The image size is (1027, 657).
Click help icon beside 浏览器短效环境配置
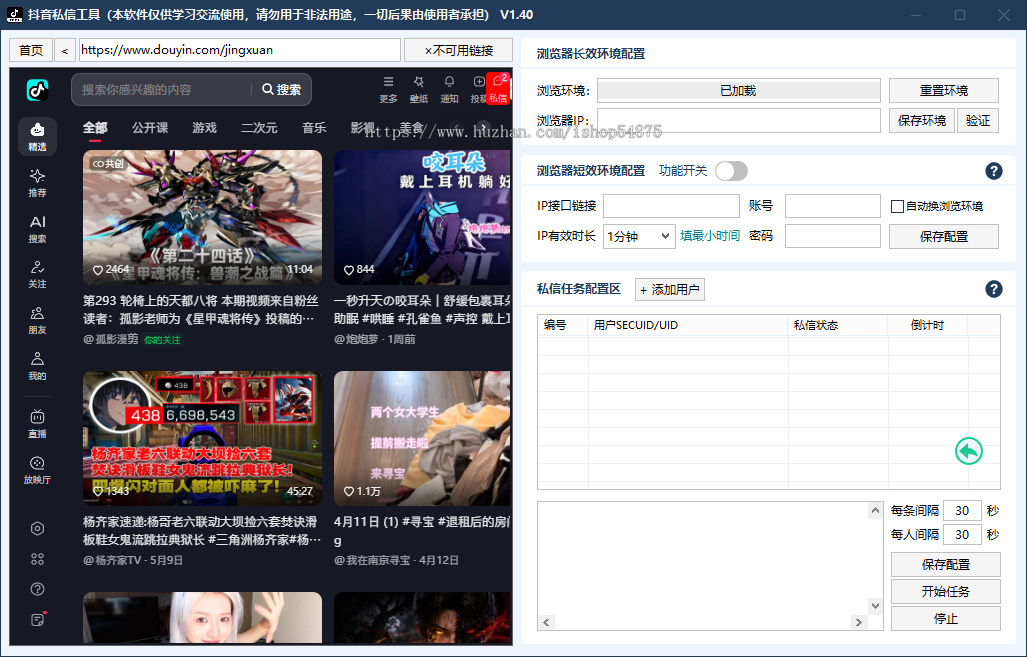(x=994, y=171)
